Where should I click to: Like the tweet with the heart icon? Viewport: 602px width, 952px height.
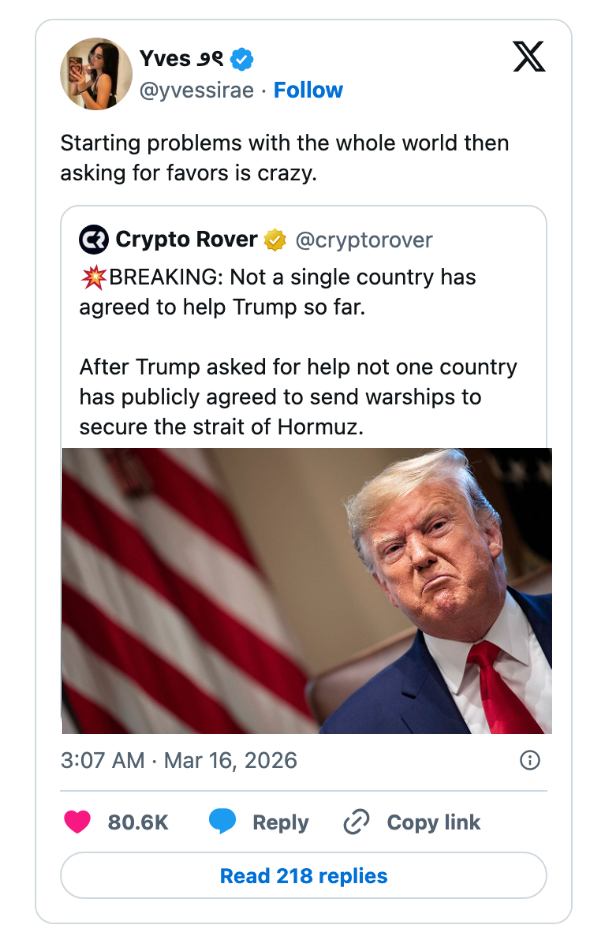(77, 822)
